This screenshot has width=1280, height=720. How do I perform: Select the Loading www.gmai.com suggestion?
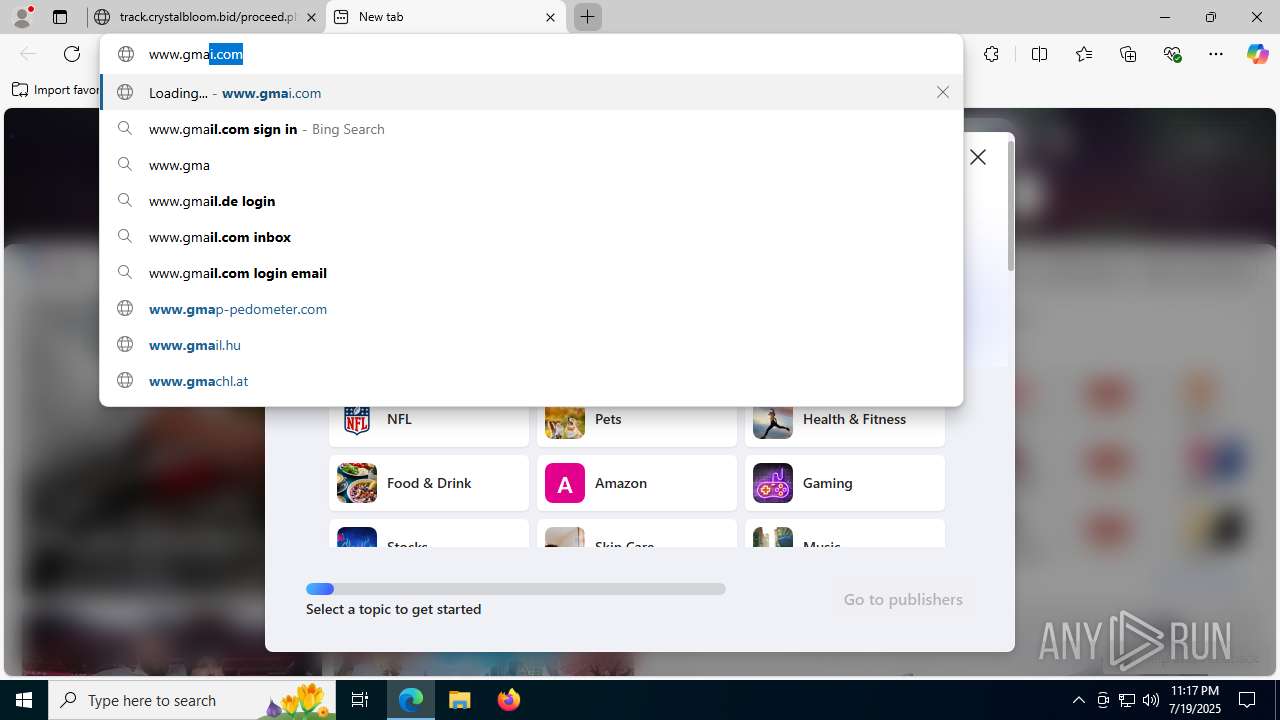531,93
